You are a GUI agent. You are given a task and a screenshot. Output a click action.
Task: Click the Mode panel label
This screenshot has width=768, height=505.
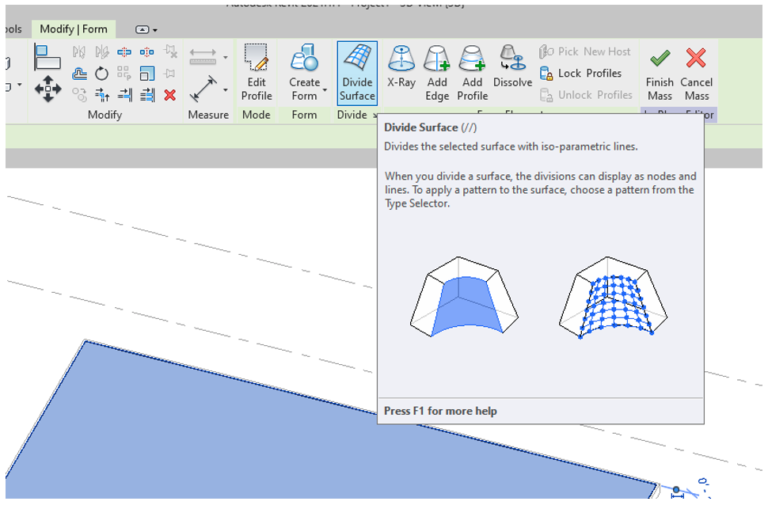point(256,115)
